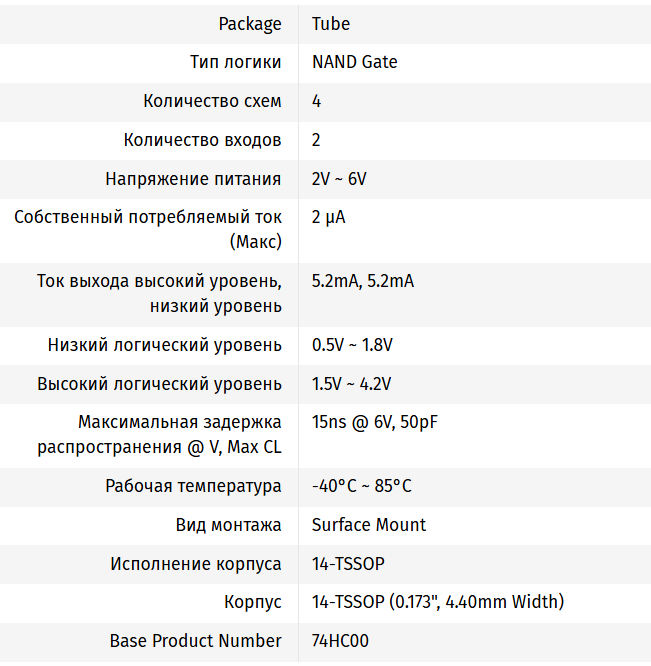Screen dimensions: 651x666
Task: Click the "Количество схем" label
Action: click(212, 101)
